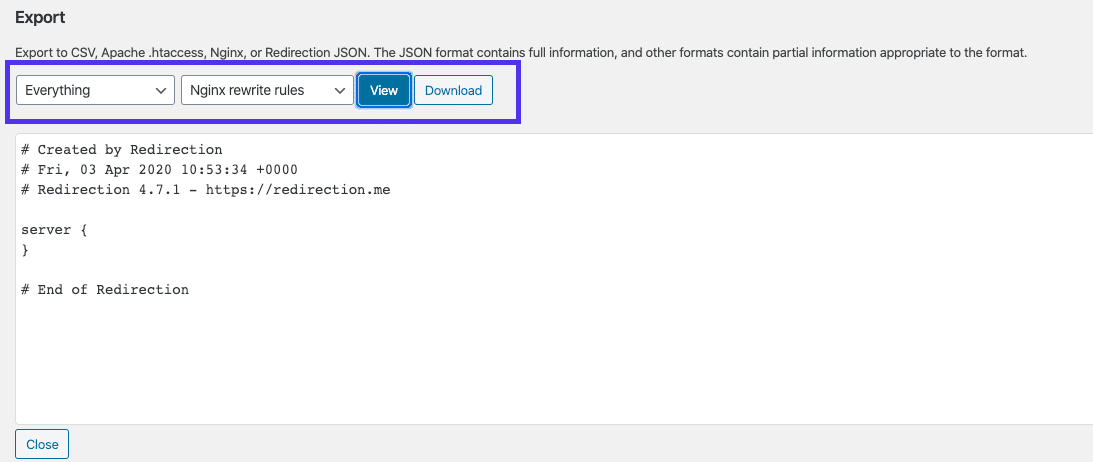Click the '# Created by Redirection' line
The width and height of the screenshot is (1093, 462).
pyautogui.click(x=121, y=150)
